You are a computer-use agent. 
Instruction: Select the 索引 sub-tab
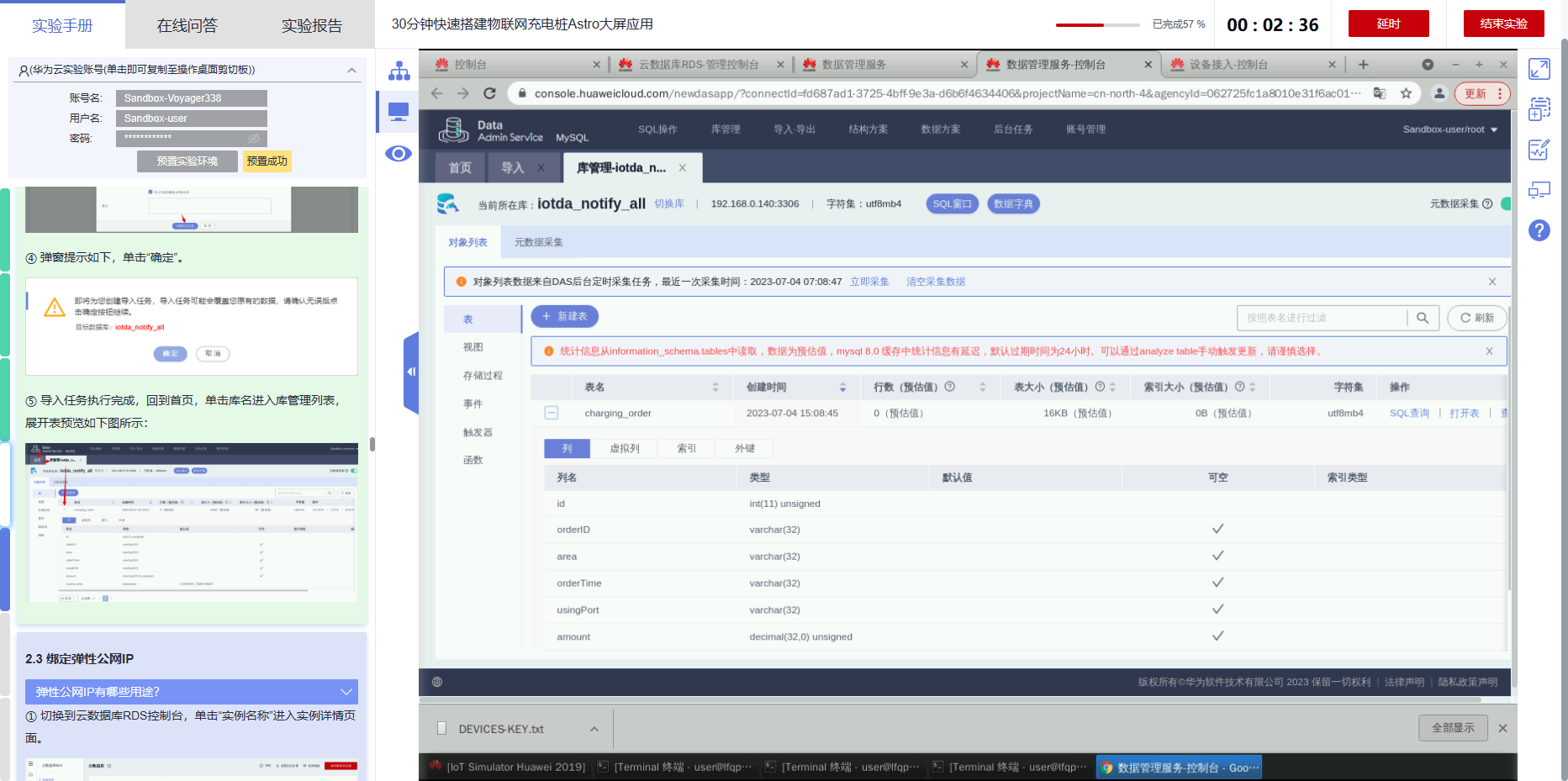[687, 449]
